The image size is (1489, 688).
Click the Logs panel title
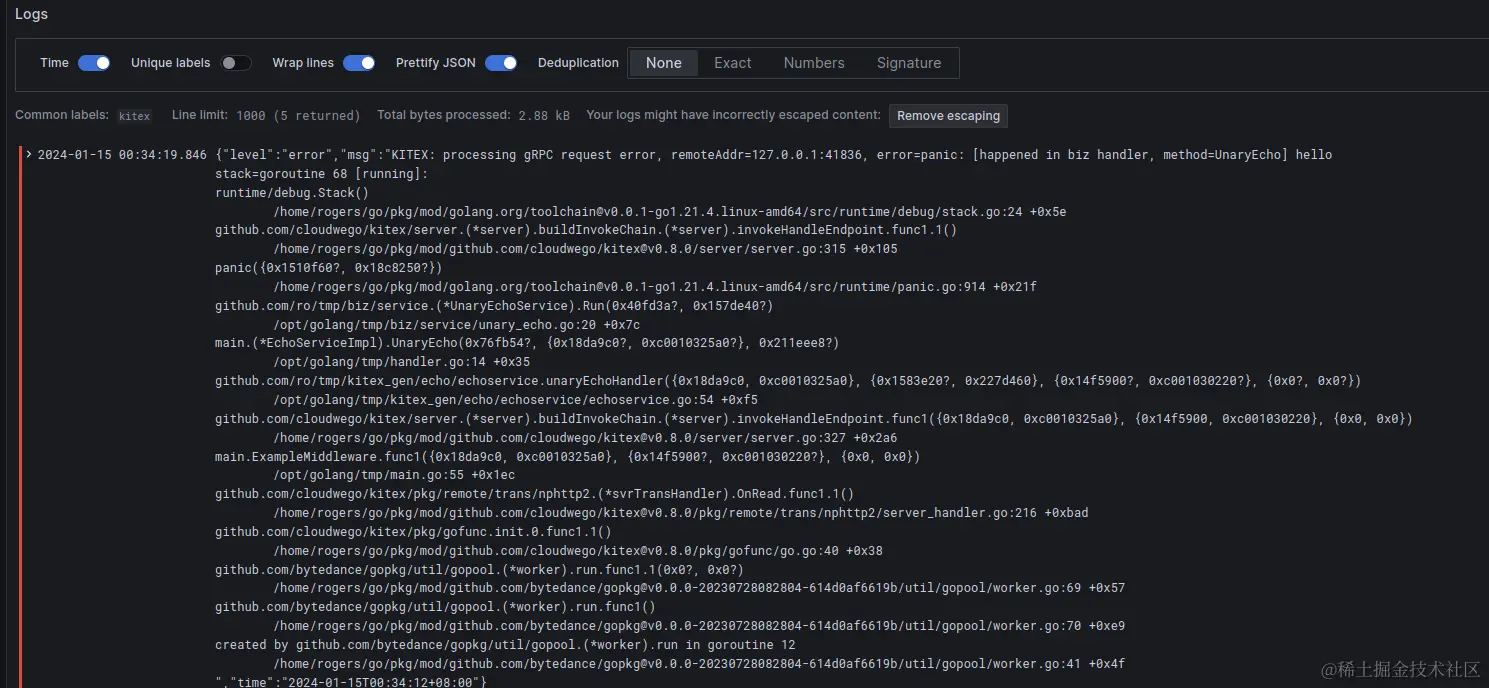click(x=31, y=14)
